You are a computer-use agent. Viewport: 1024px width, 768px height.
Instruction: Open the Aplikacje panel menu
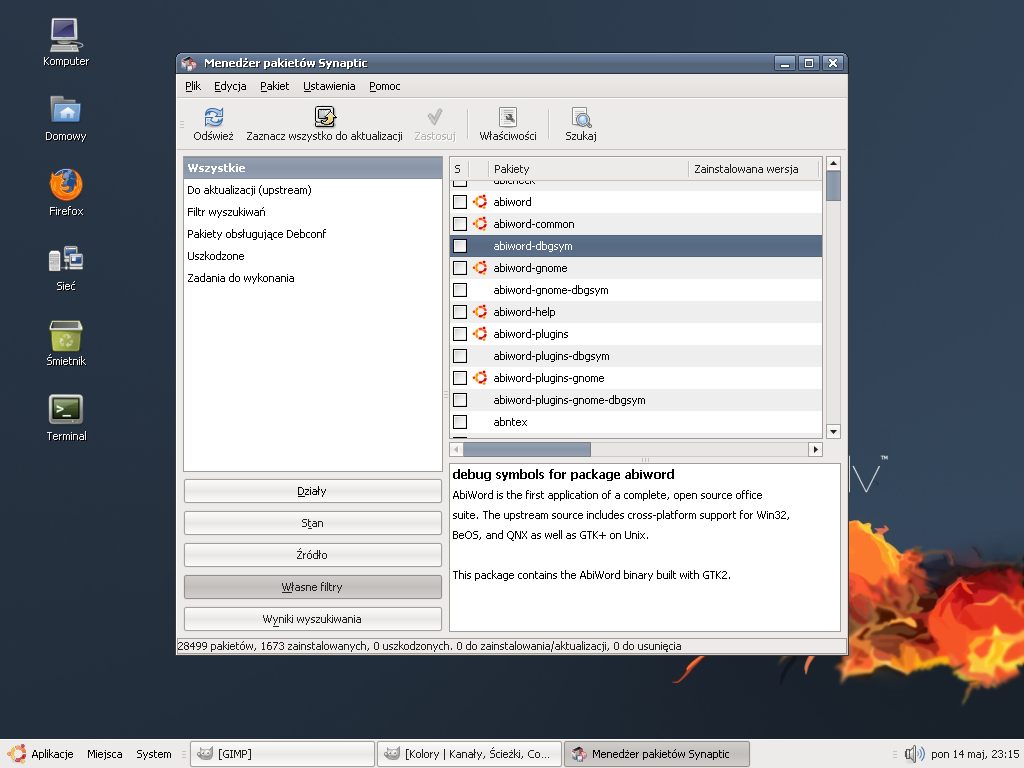coord(42,754)
